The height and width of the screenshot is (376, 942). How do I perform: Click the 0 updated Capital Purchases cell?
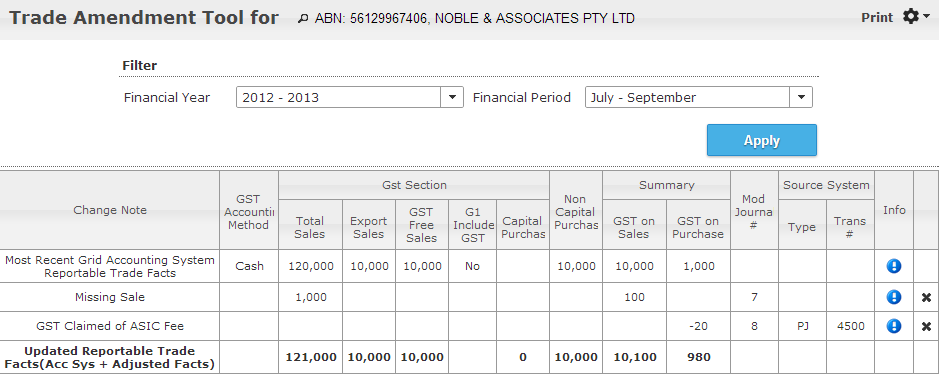pos(523,357)
